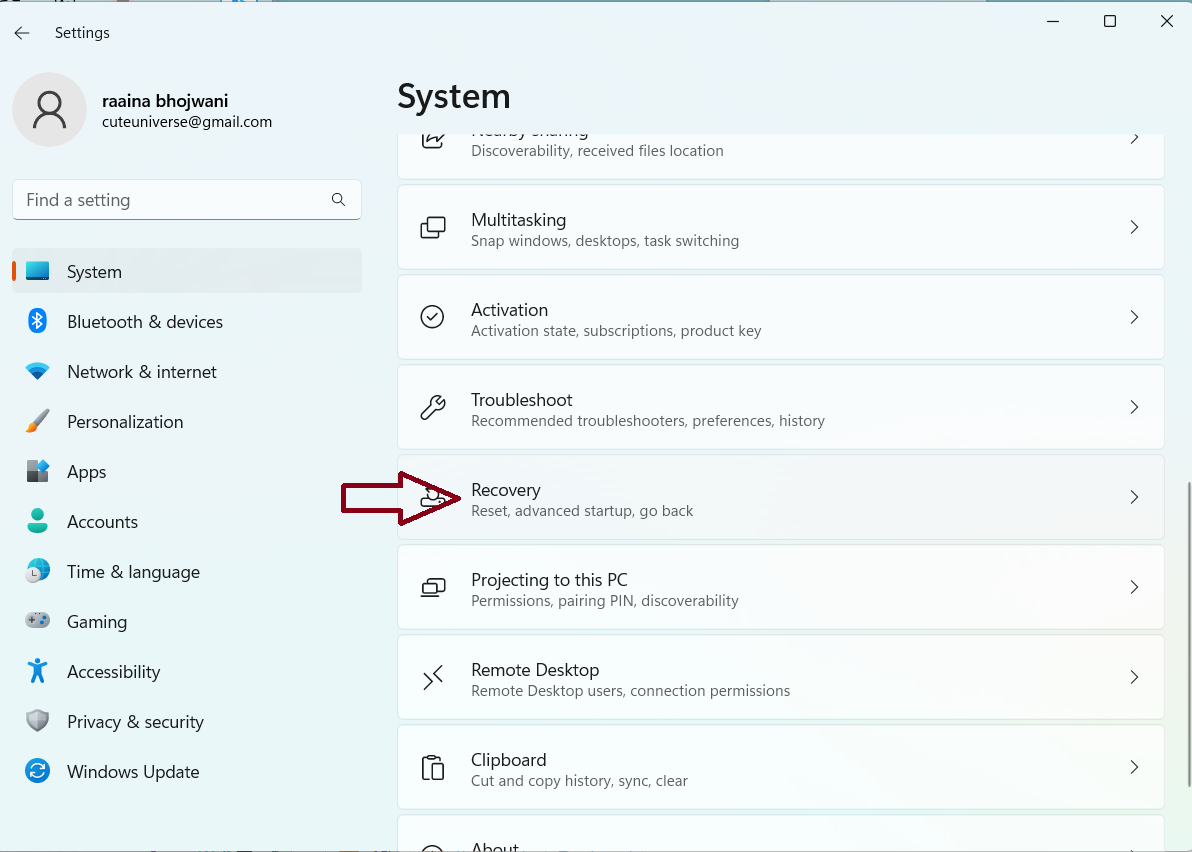Open the Apps settings category
1192x852 pixels.
click(x=87, y=472)
